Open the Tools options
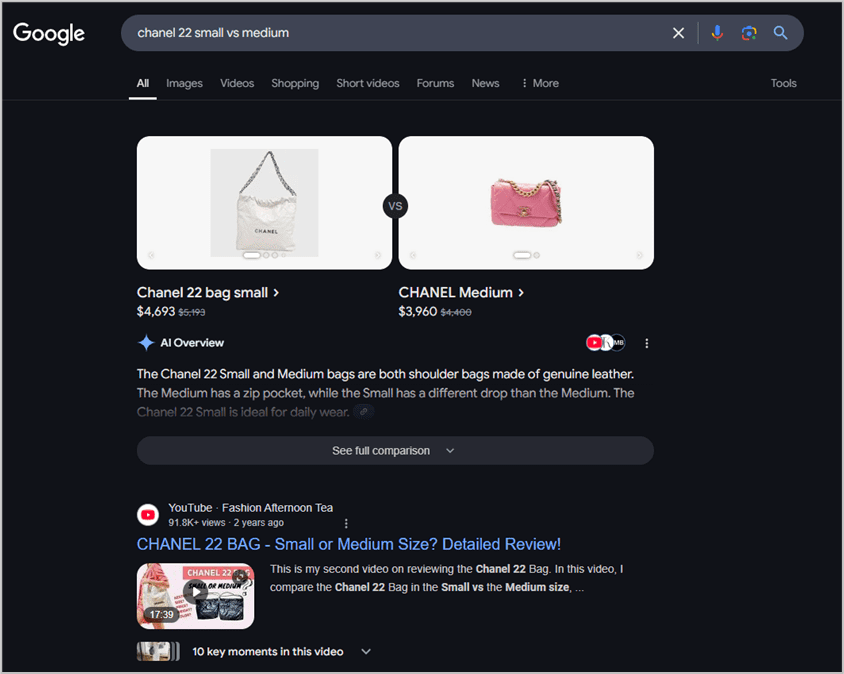 pyautogui.click(x=783, y=83)
